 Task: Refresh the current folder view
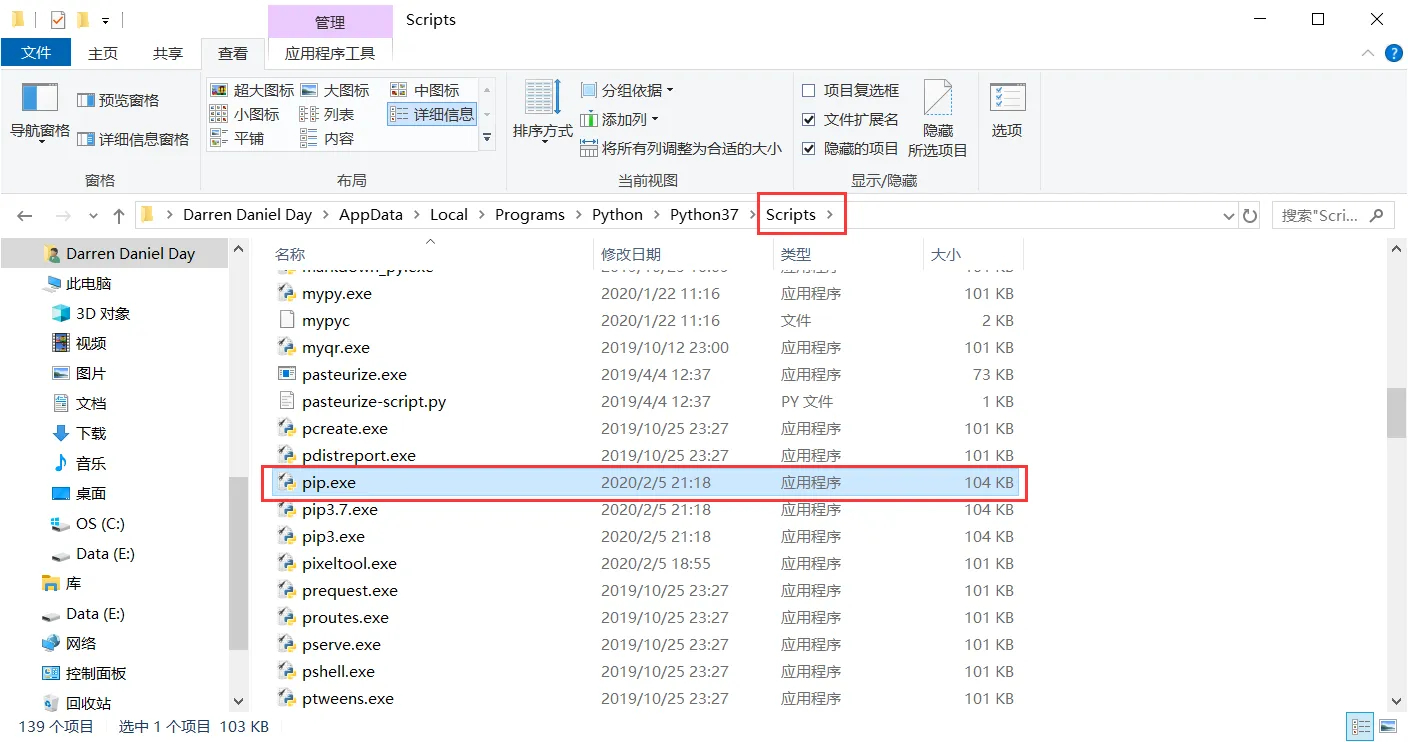tap(1250, 215)
